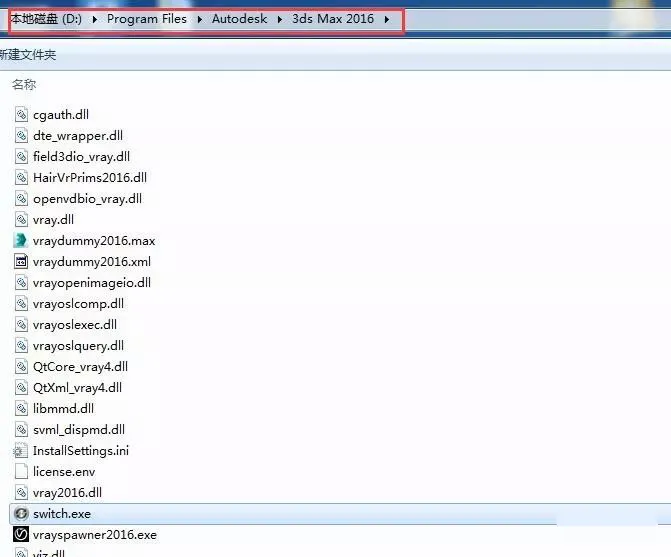Screen dimensions: 671x557
Task: Select file name libmmd.dll
Action: tap(63, 408)
